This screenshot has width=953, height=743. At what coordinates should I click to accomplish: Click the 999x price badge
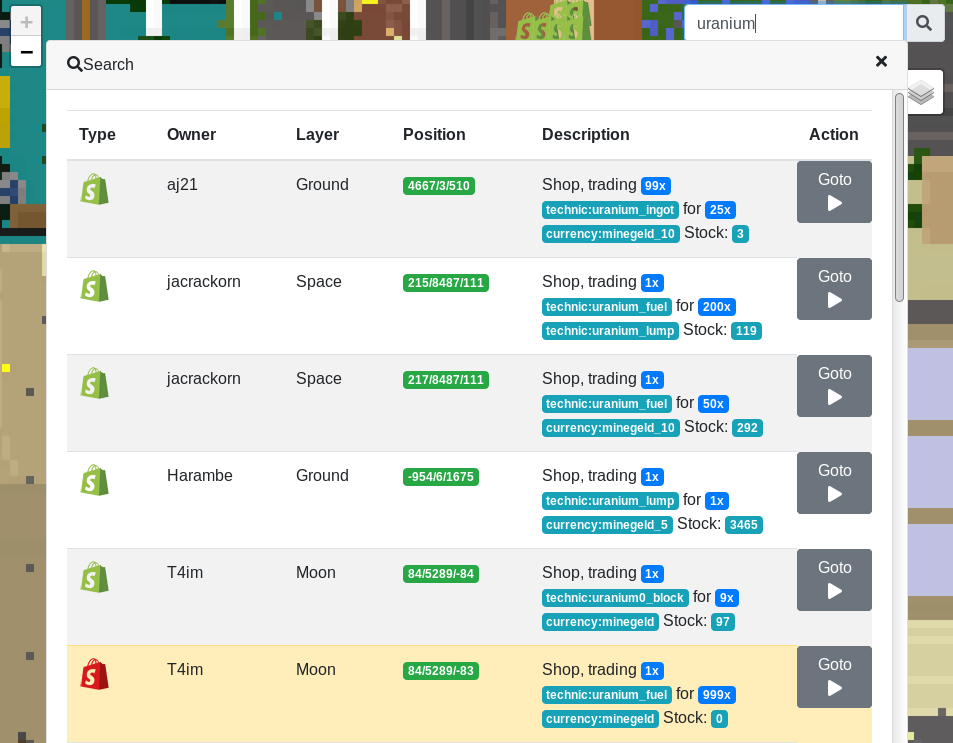717,694
